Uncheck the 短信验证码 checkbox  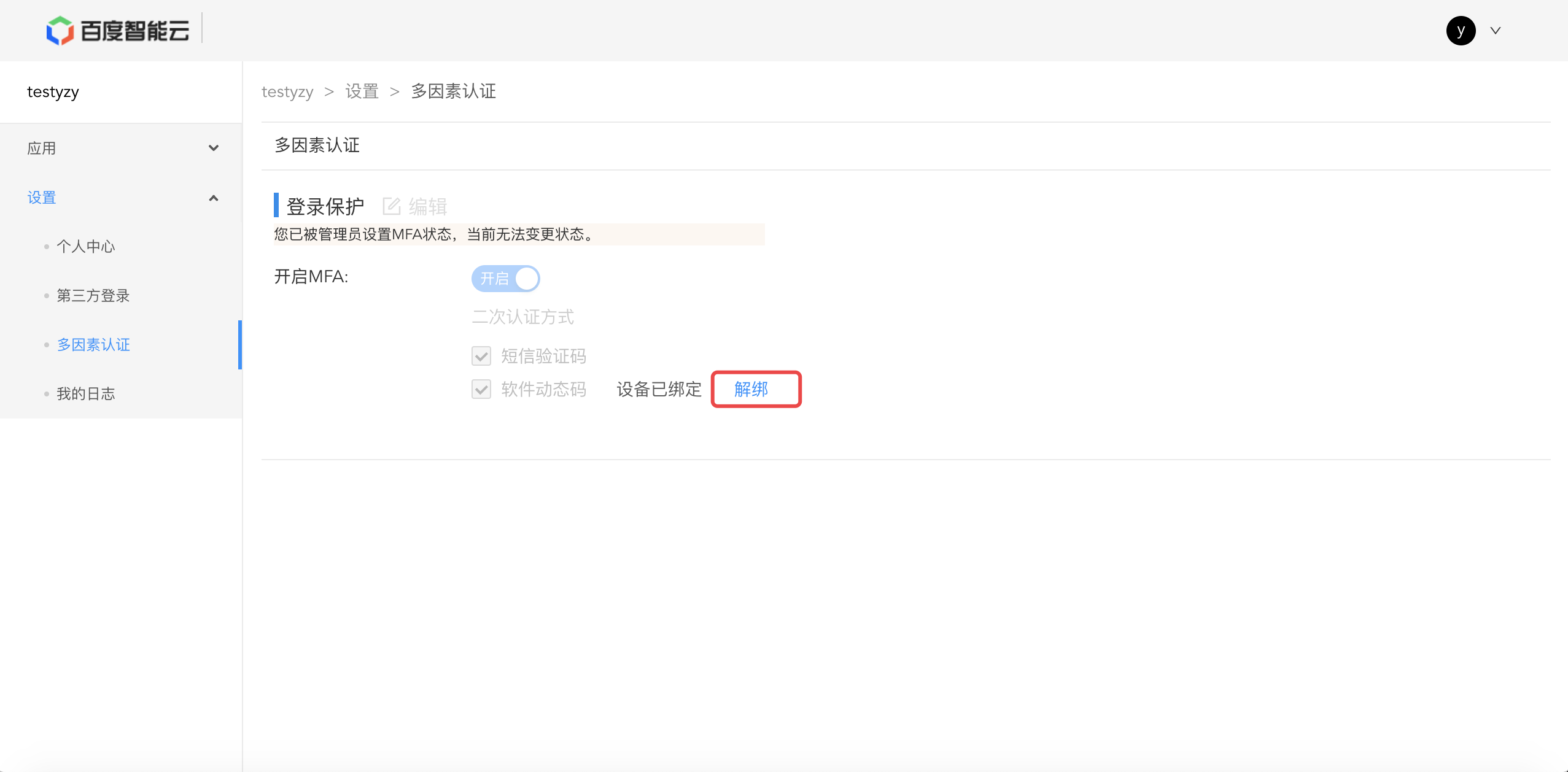pyautogui.click(x=481, y=356)
